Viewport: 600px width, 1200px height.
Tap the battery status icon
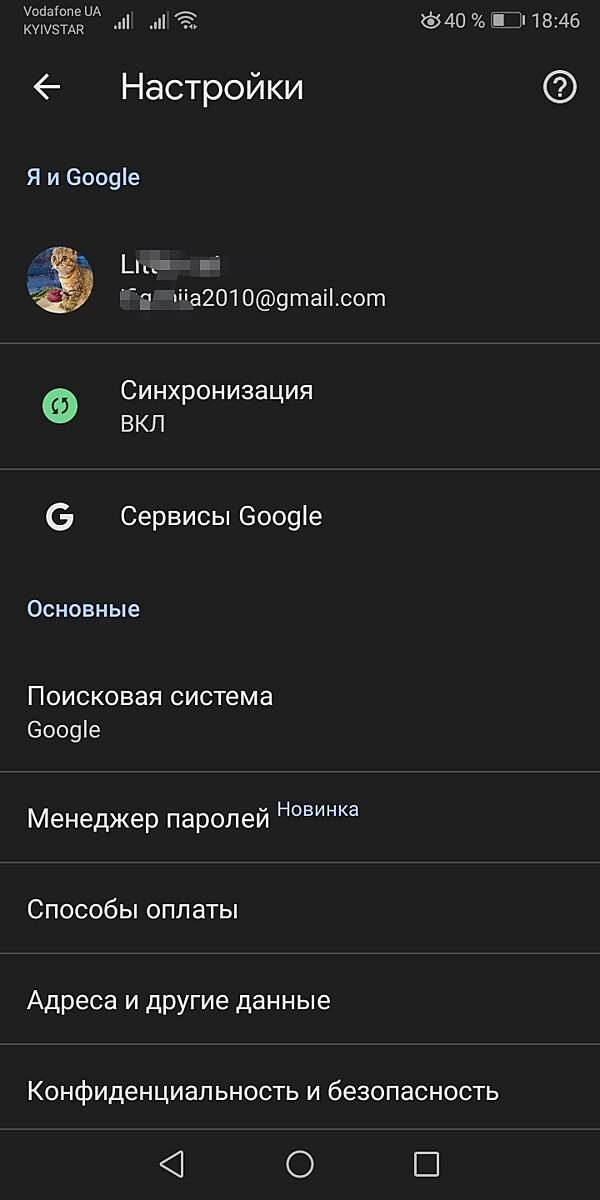(x=507, y=21)
